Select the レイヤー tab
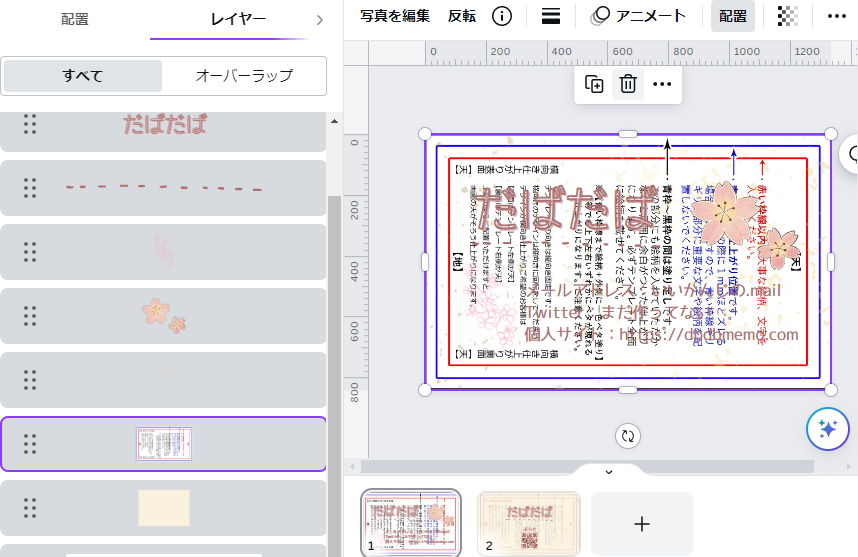858x557 pixels. pos(238,19)
